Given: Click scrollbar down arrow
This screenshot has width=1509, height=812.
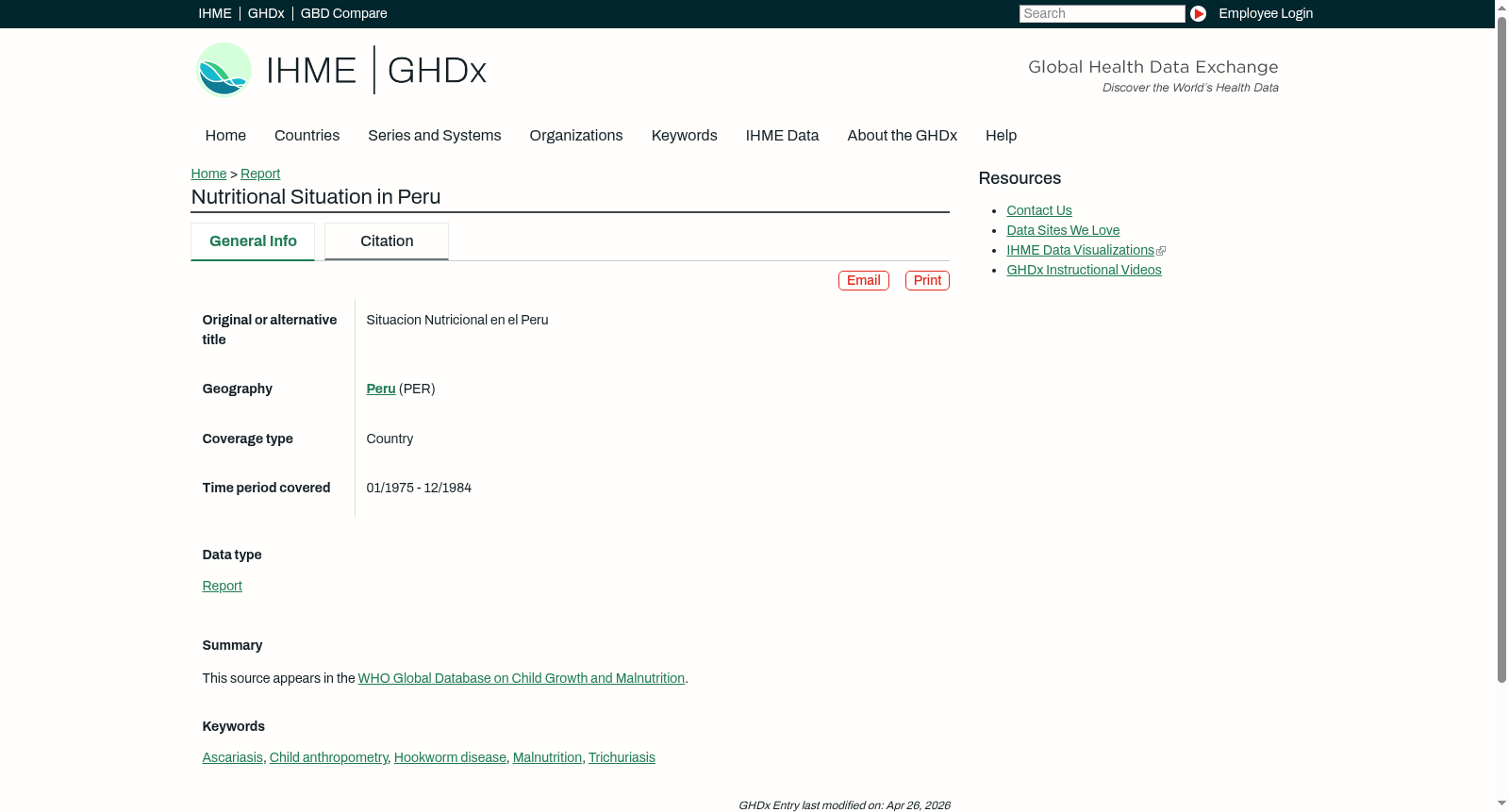Looking at the screenshot, I should [1501, 804].
